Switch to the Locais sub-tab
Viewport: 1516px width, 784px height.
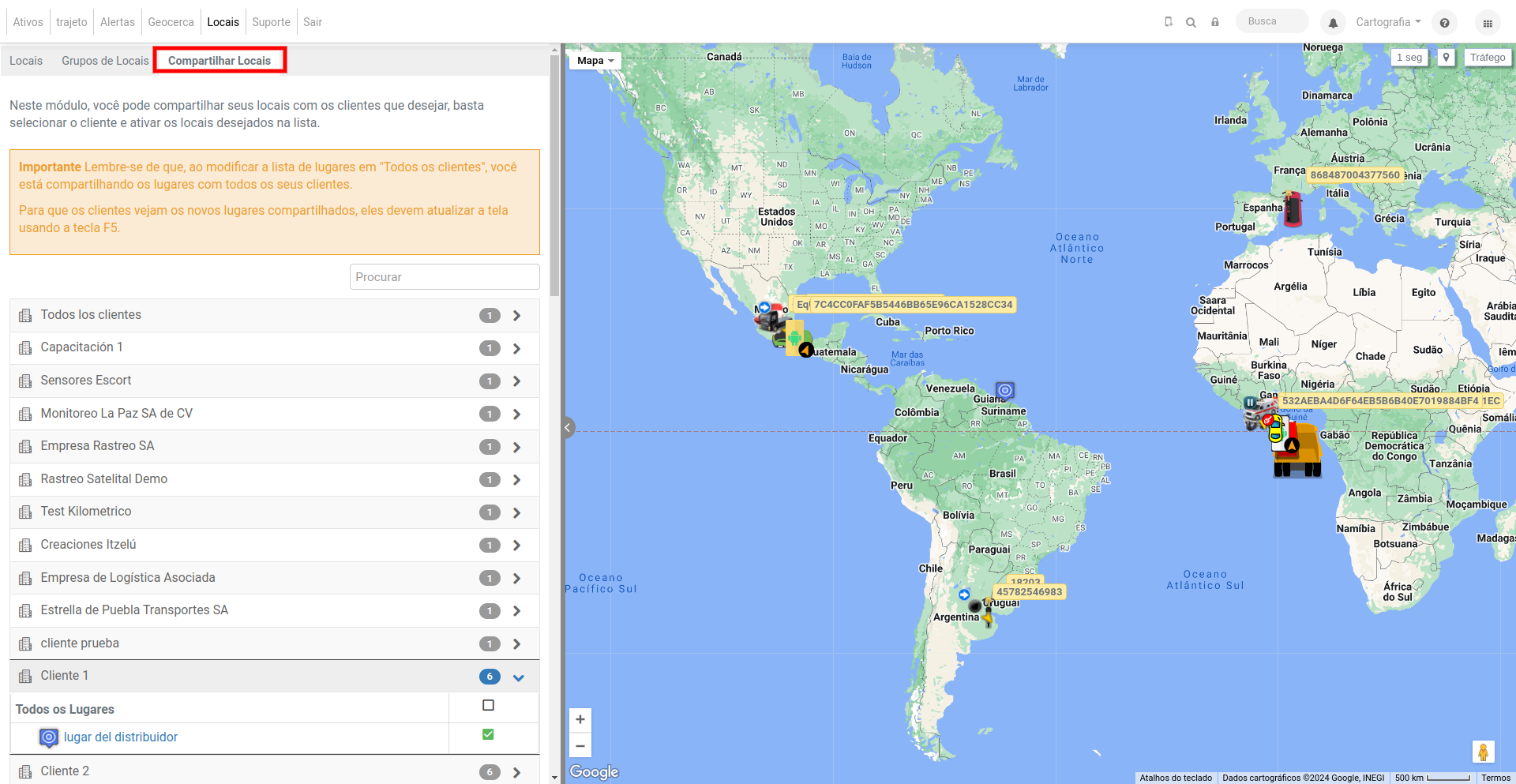[x=26, y=61]
